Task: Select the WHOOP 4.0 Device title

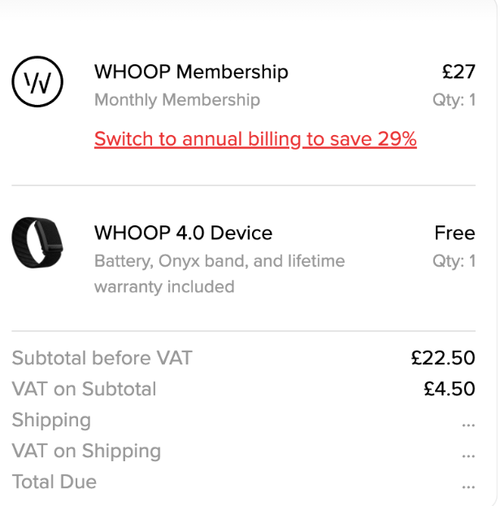Action: point(183,232)
